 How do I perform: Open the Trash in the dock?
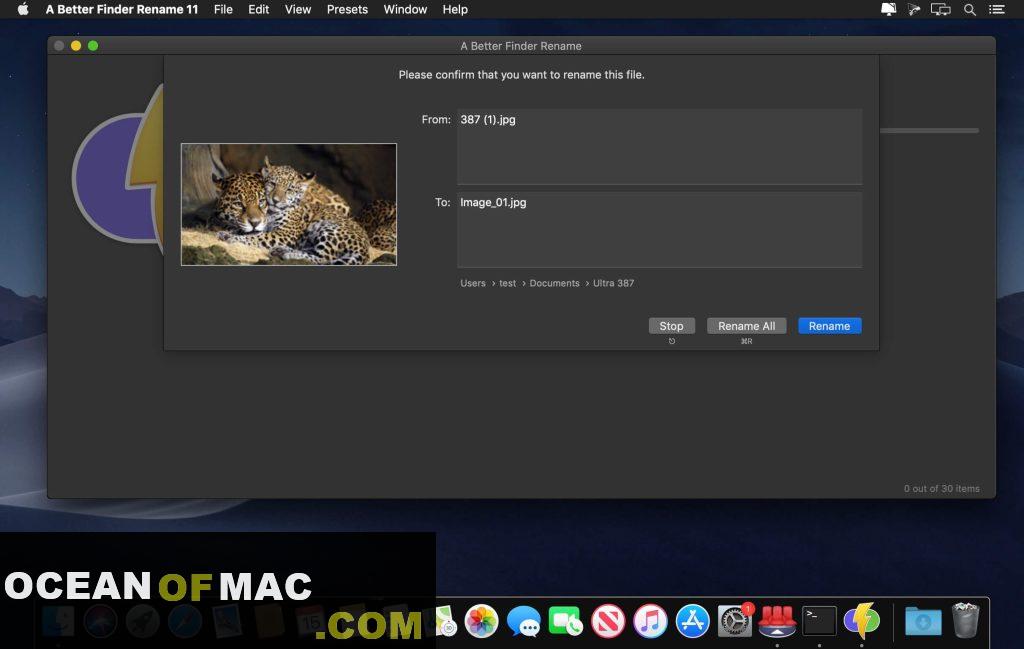[x=965, y=620]
